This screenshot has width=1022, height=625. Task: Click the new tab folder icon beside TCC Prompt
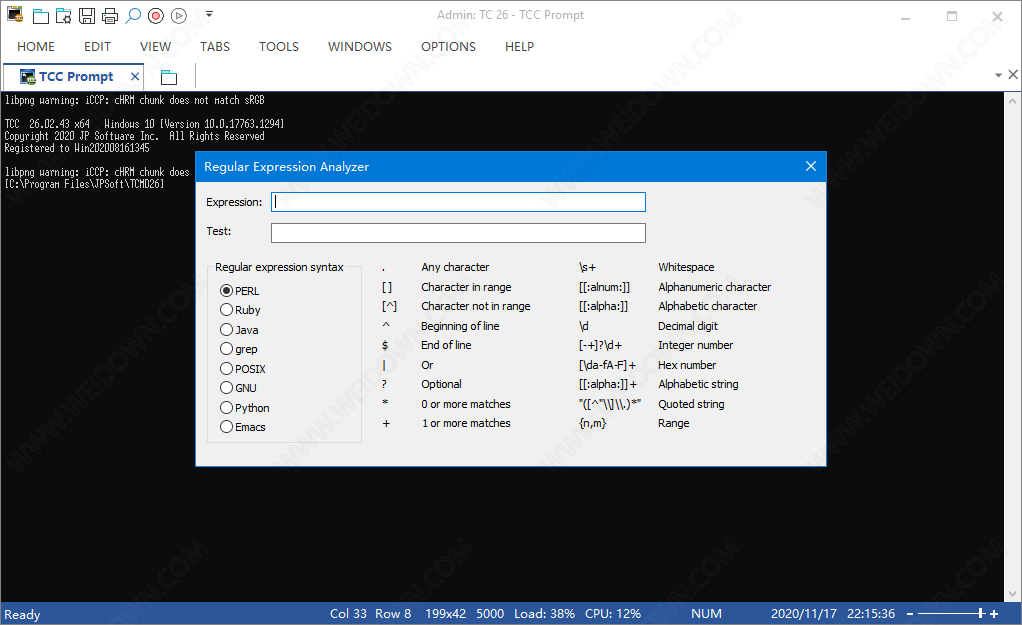169,77
